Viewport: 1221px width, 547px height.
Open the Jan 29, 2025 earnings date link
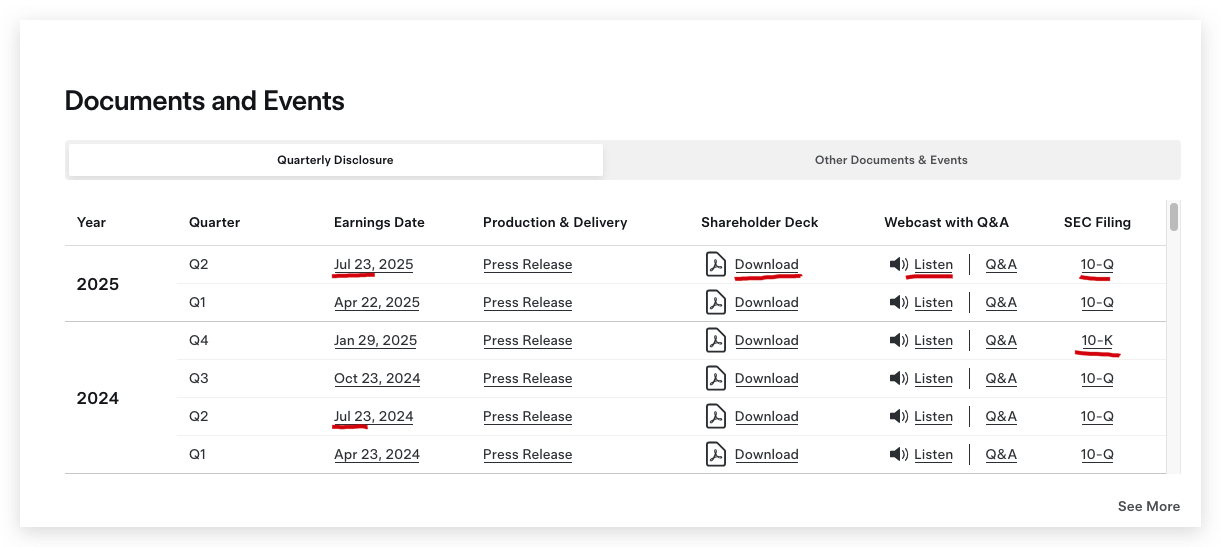pos(375,341)
